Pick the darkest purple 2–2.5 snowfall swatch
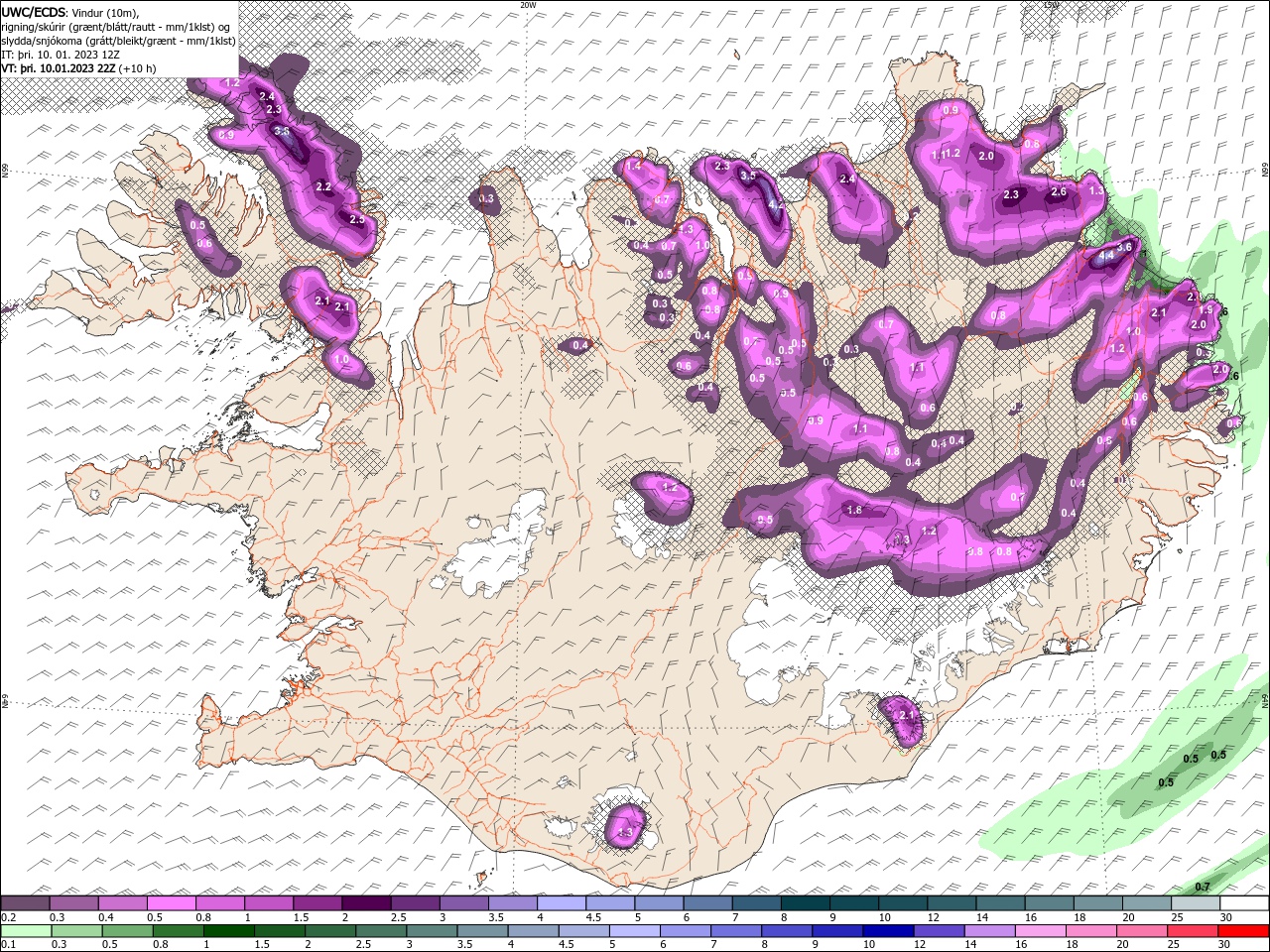 coord(366,903)
